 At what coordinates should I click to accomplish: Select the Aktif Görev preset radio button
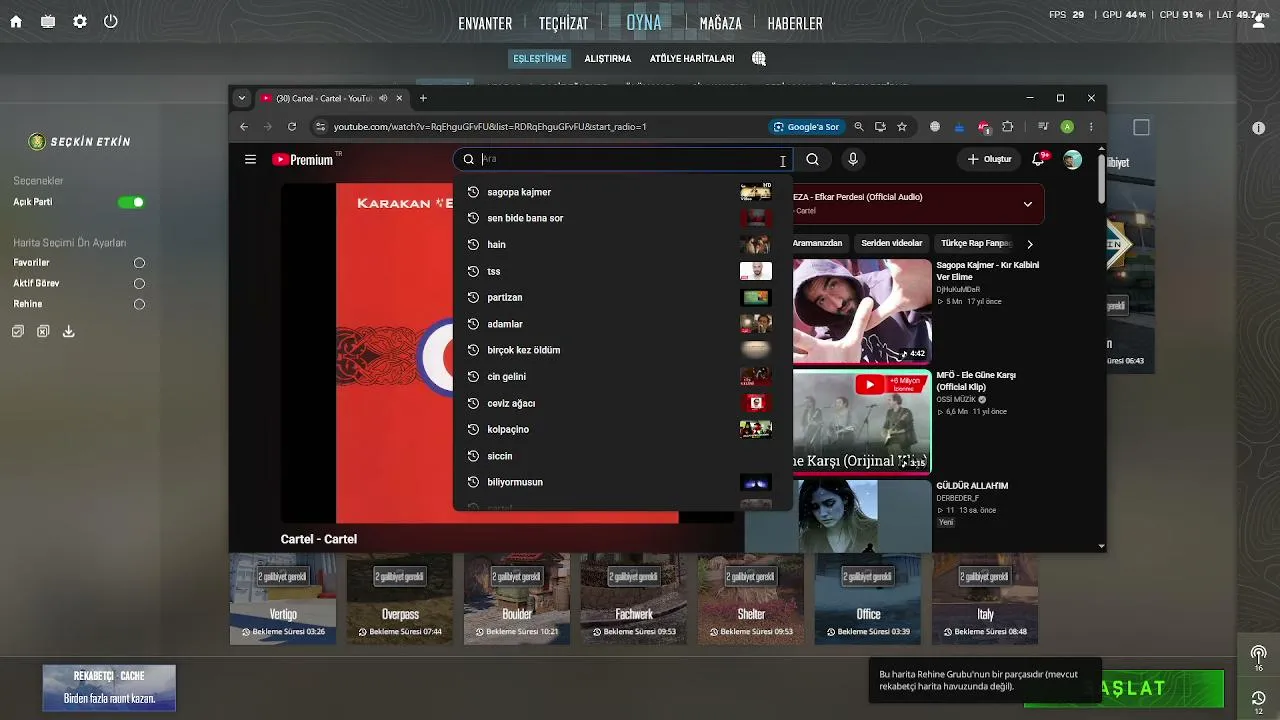139,284
